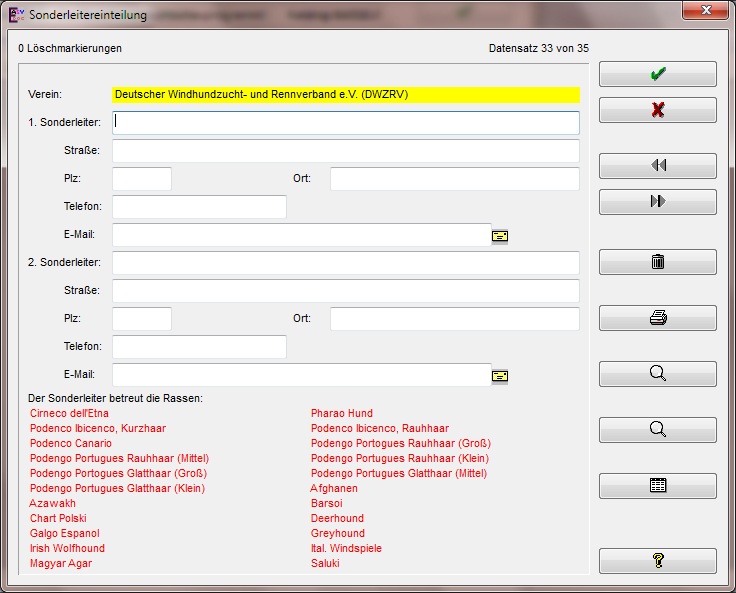The image size is (736, 593).
Task: Click Telefon field of second Sonderleiter
Action: click(x=199, y=347)
